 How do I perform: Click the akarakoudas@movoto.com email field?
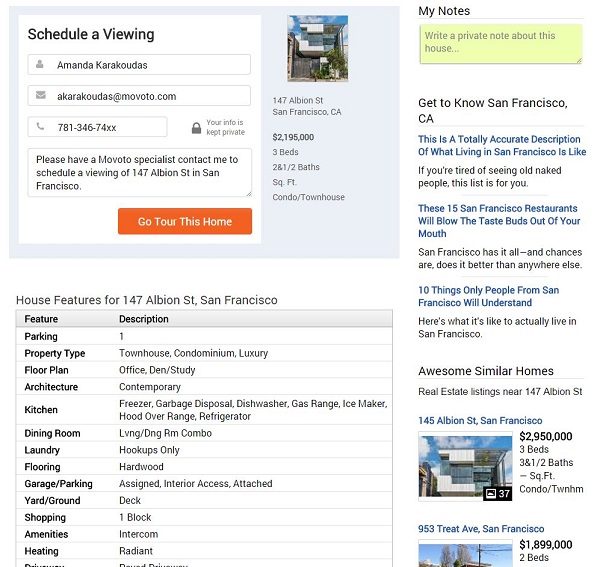139,96
